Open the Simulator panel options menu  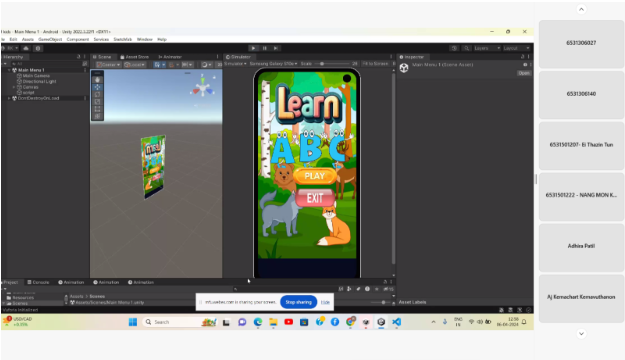tap(391, 57)
